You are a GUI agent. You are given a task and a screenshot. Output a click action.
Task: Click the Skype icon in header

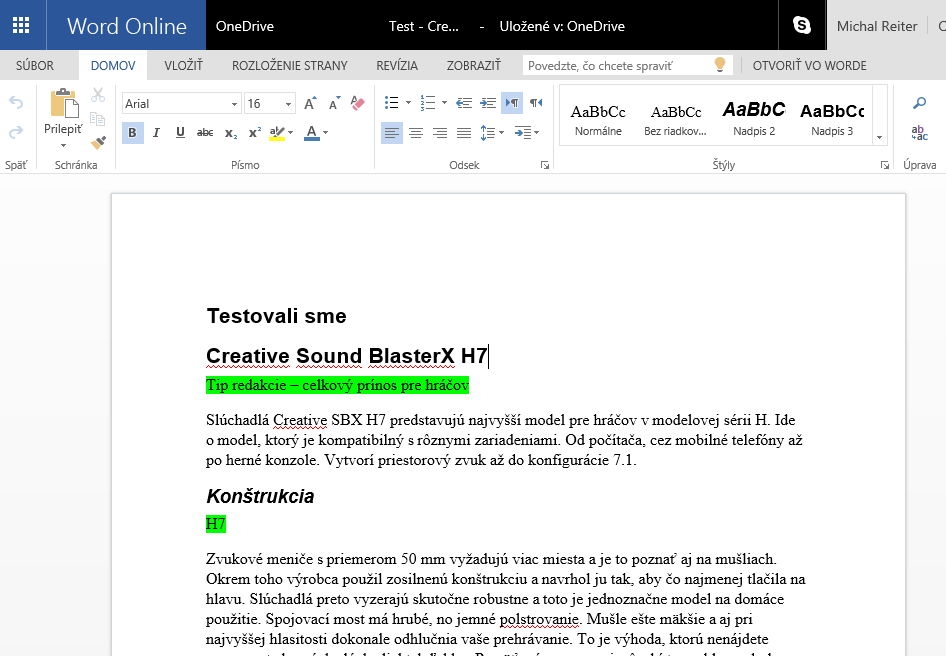(x=802, y=26)
